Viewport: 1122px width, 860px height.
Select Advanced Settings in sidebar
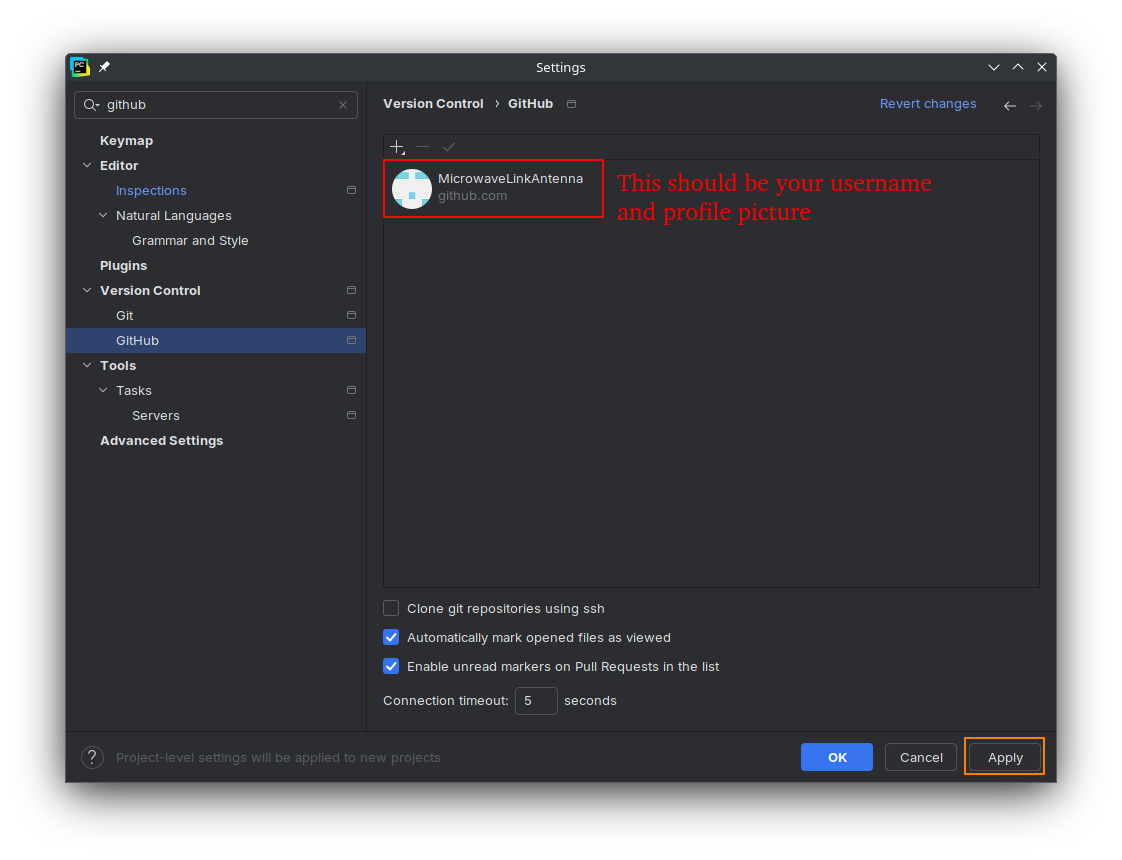[x=161, y=440]
